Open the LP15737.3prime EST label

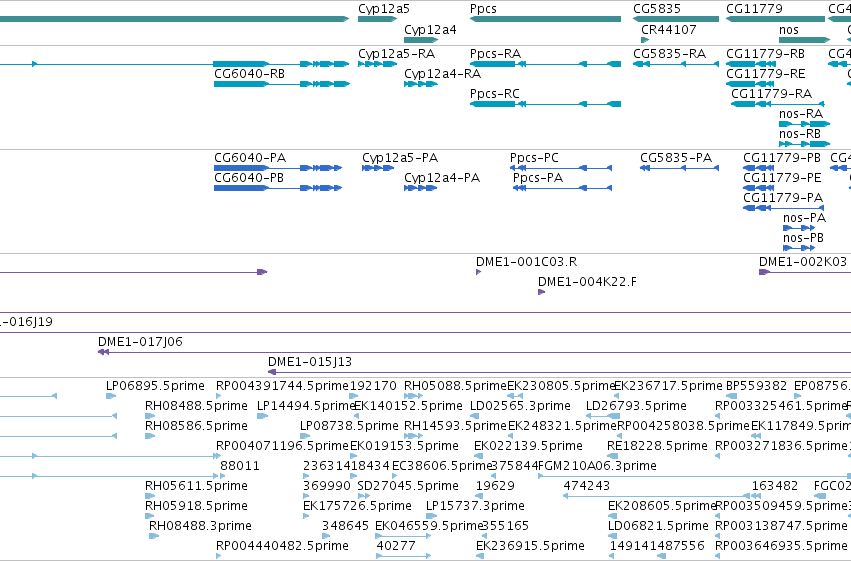[x=475, y=506]
